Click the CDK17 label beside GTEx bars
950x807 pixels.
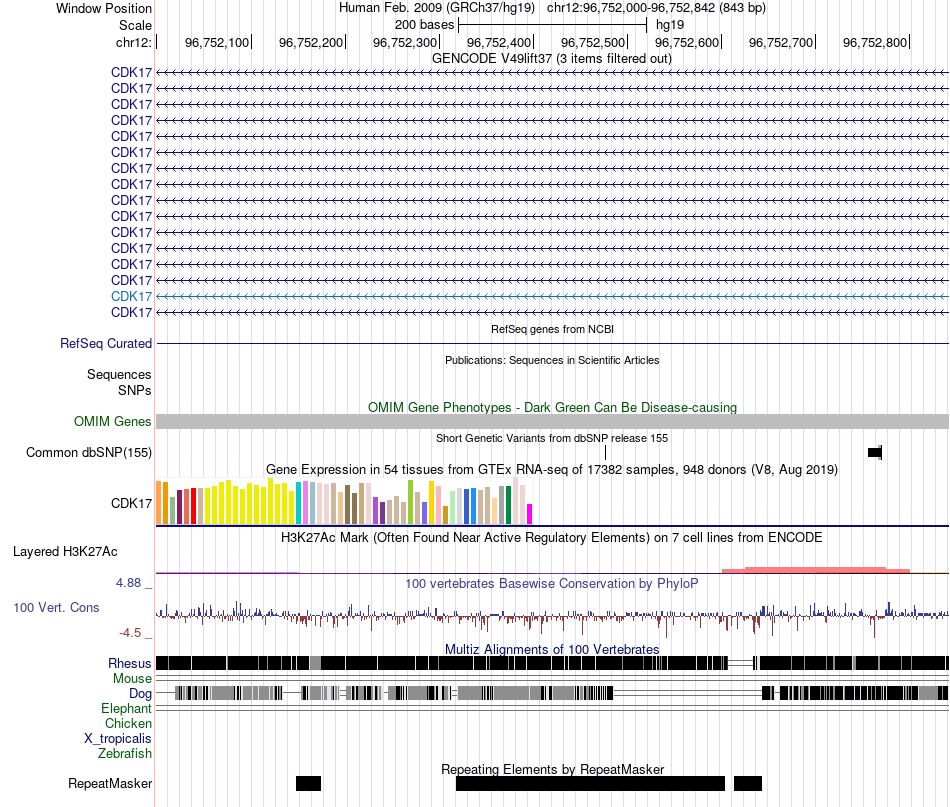131,503
